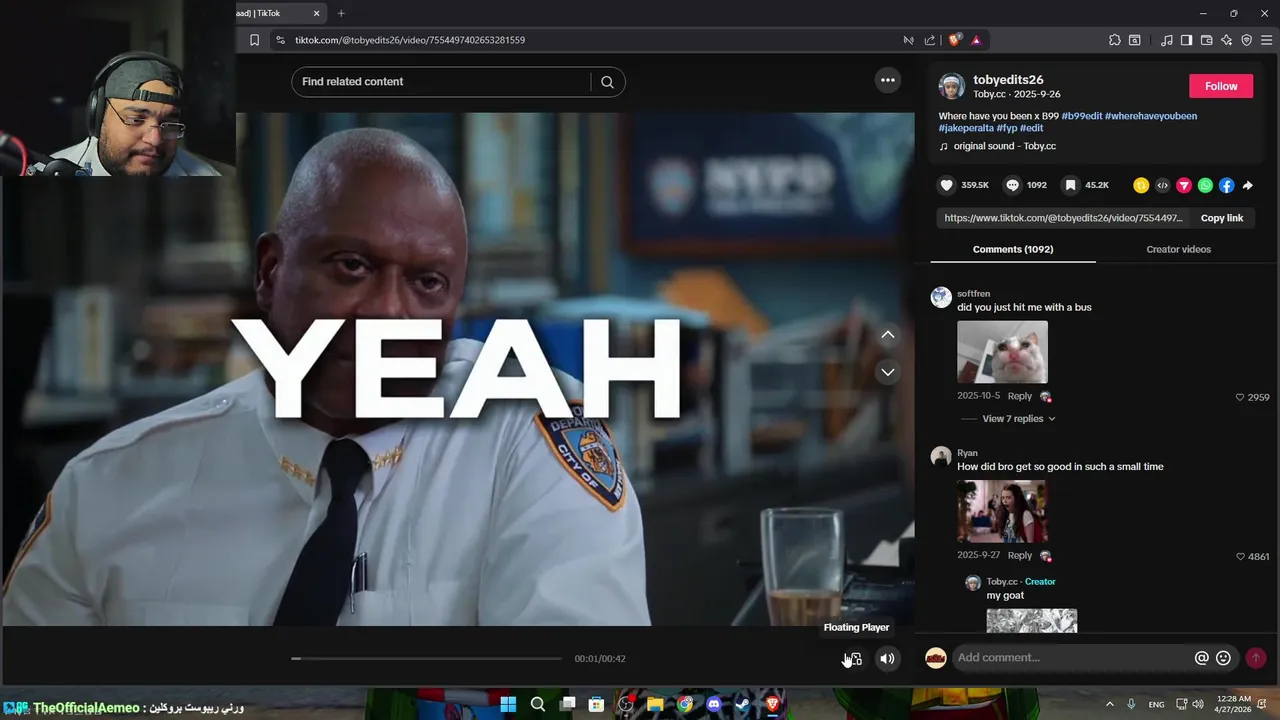Viewport: 1280px width, 720px height.
Task: Get the embed code icon
Action: 1162,185
